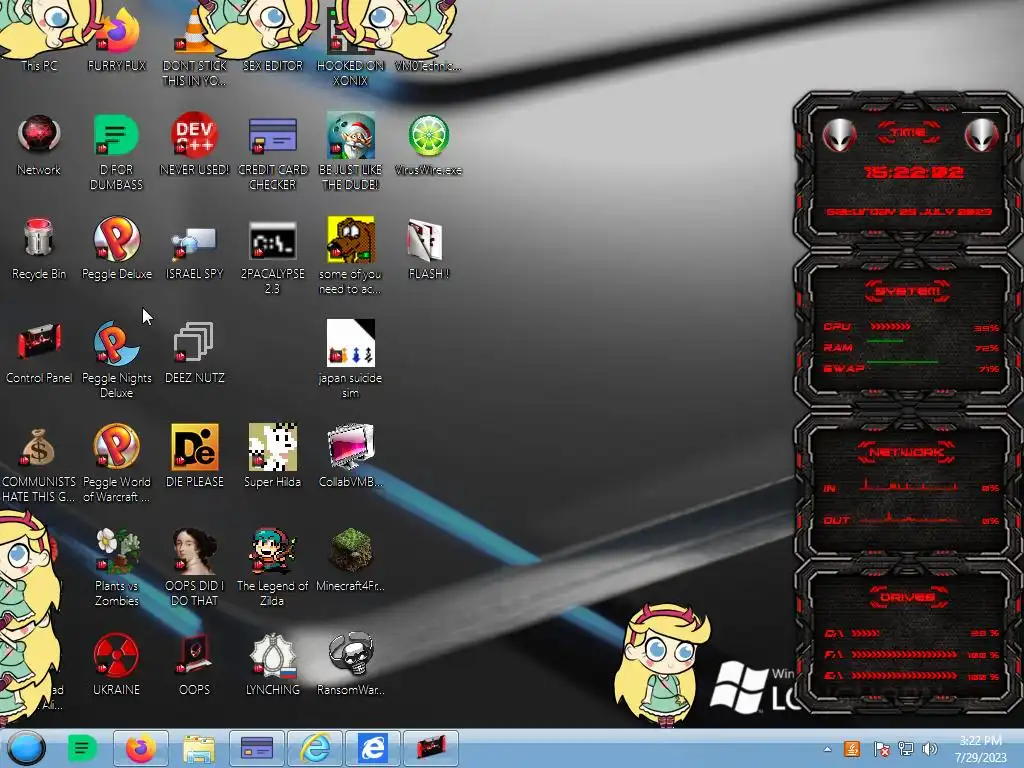Select the RansomWar... skull icon
The image size is (1024, 768).
tap(351, 664)
